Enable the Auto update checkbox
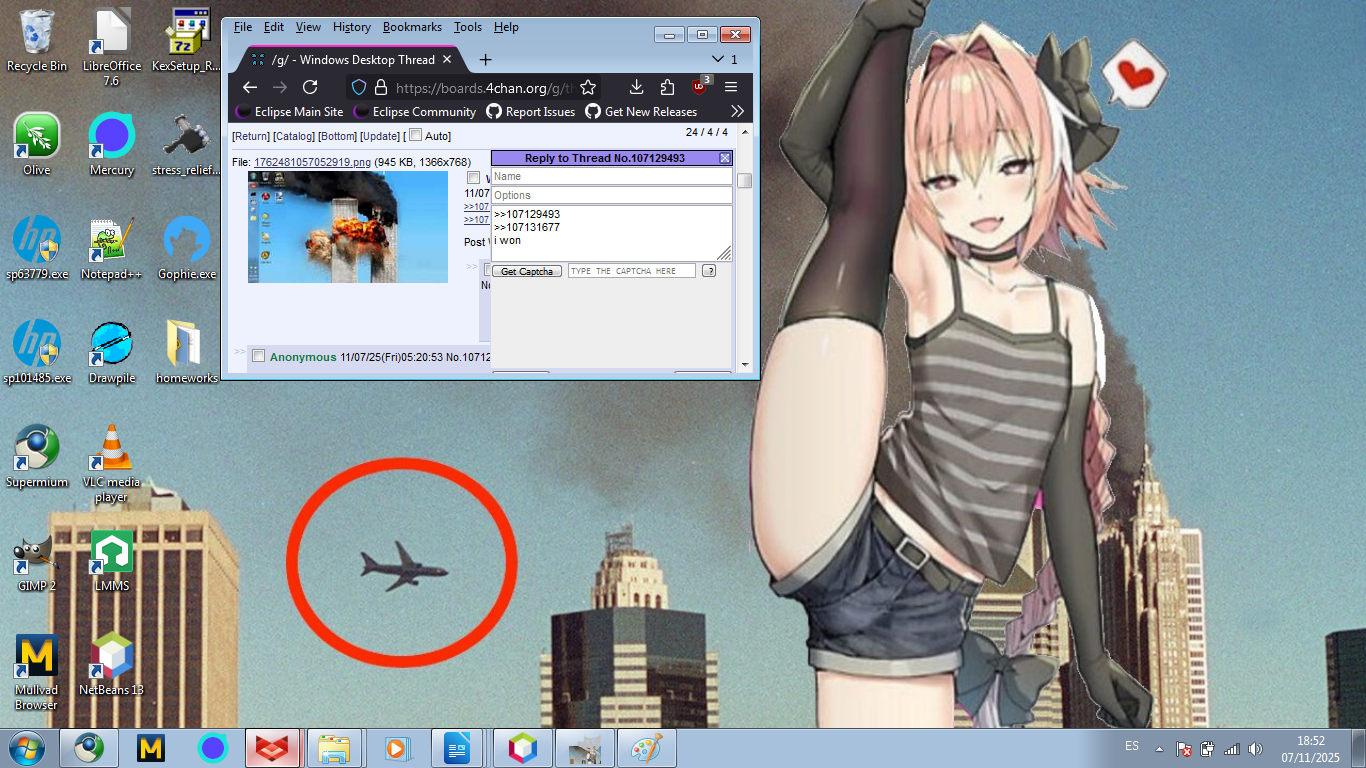The image size is (1366, 768). pos(416,135)
